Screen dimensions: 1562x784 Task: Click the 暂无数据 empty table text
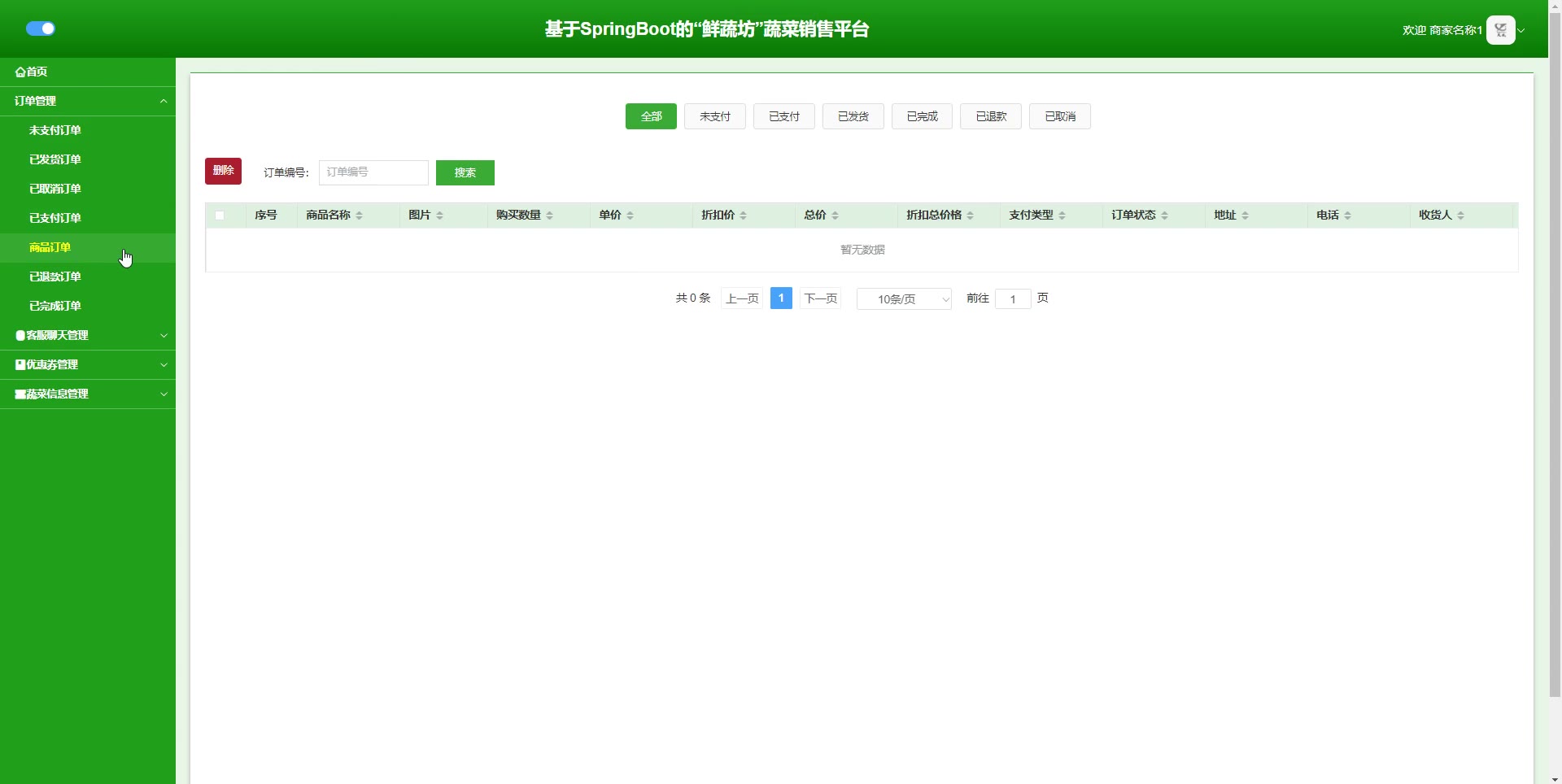click(862, 250)
